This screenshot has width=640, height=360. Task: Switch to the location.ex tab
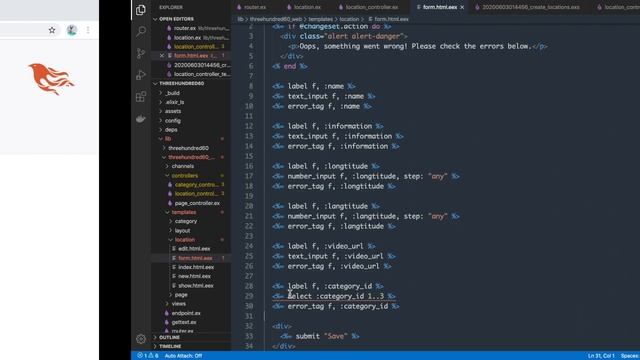pyautogui.click(x=304, y=7)
